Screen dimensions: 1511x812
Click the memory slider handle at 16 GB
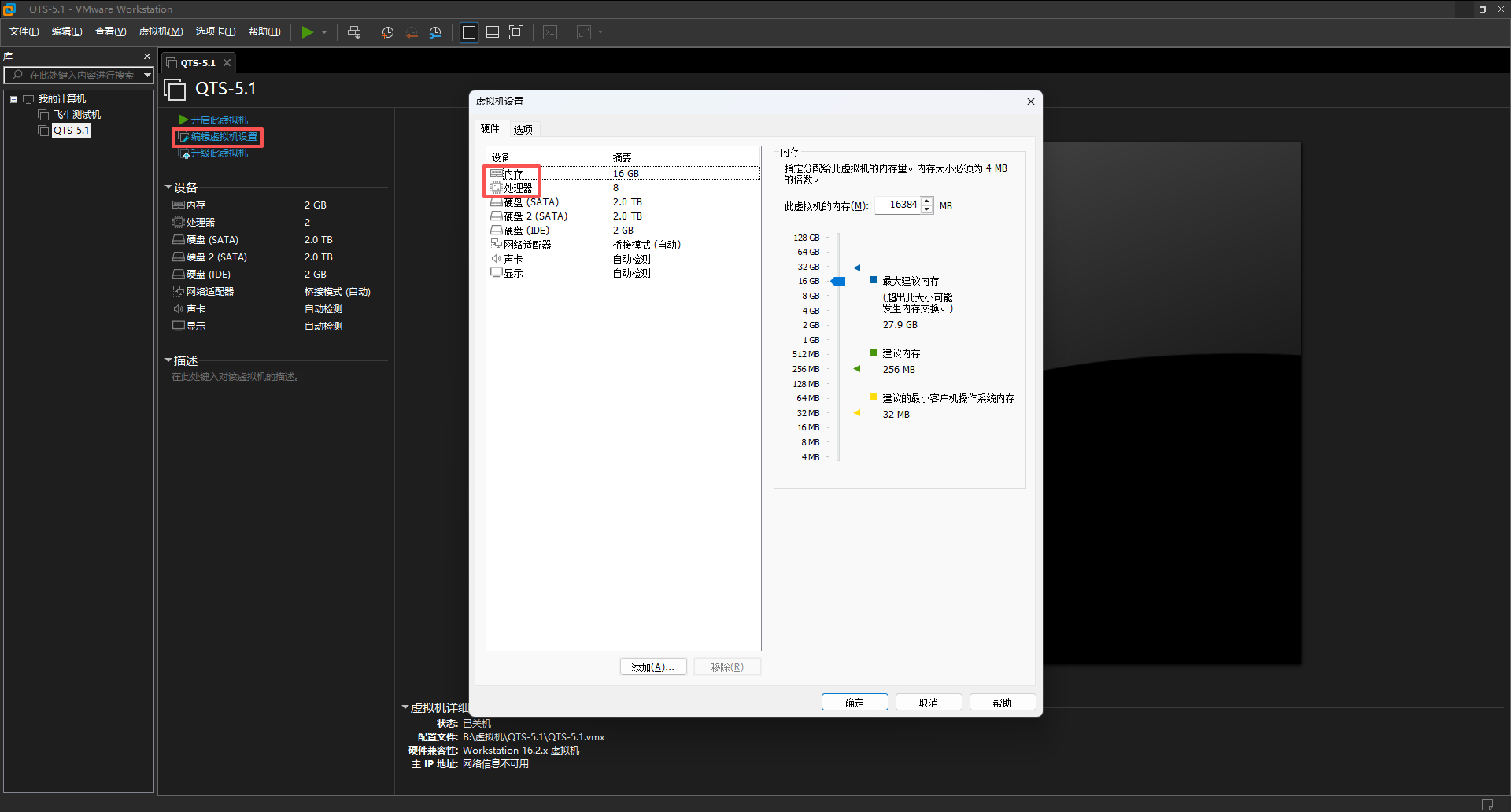point(838,281)
